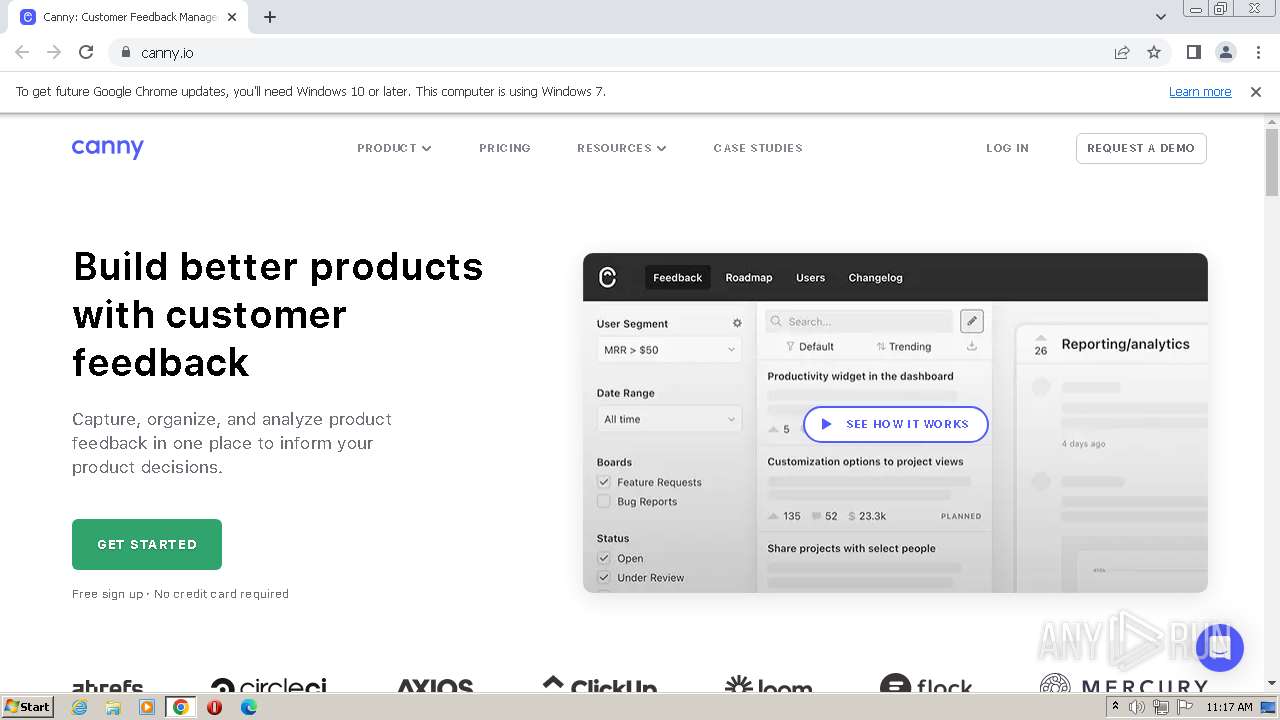Expand the RESOURCES dropdown menu
Viewport: 1280px width, 720px height.
(x=621, y=148)
